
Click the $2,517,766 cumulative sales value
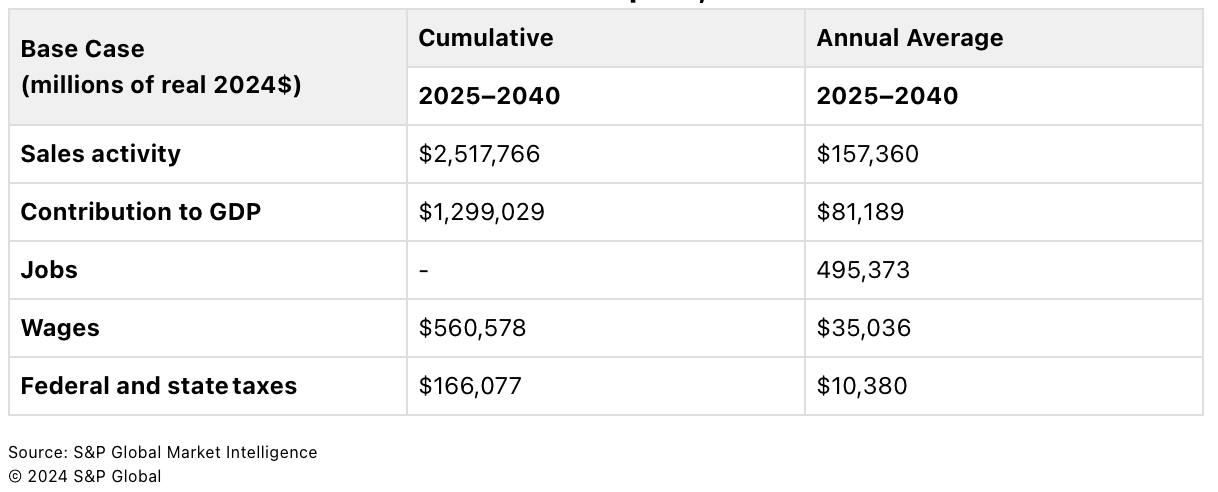pyautogui.click(x=479, y=154)
